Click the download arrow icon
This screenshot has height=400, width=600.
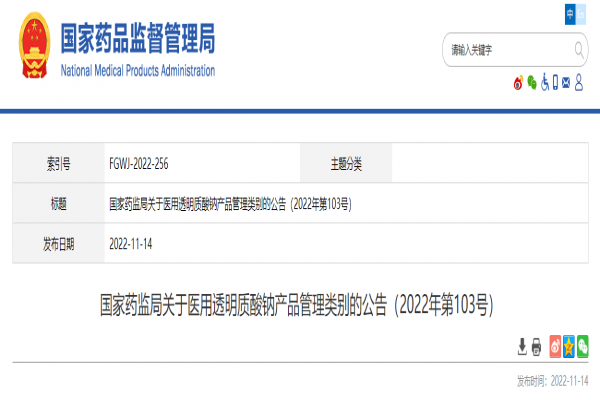[x=522, y=346]
